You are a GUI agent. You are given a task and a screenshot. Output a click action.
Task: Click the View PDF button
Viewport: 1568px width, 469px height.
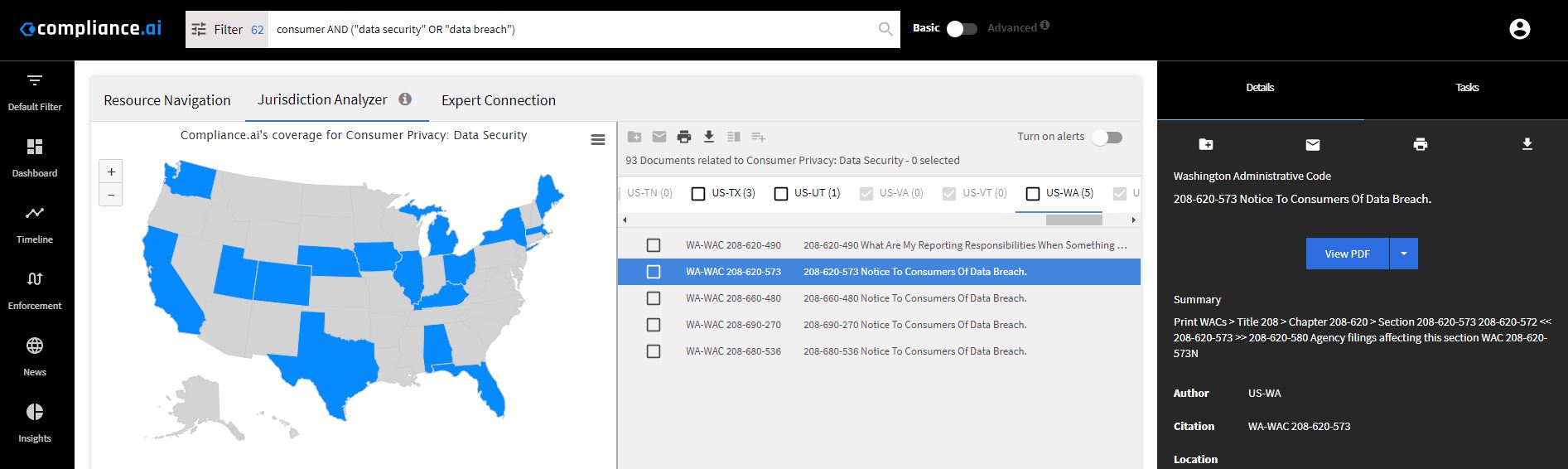tap(1348, 254)
